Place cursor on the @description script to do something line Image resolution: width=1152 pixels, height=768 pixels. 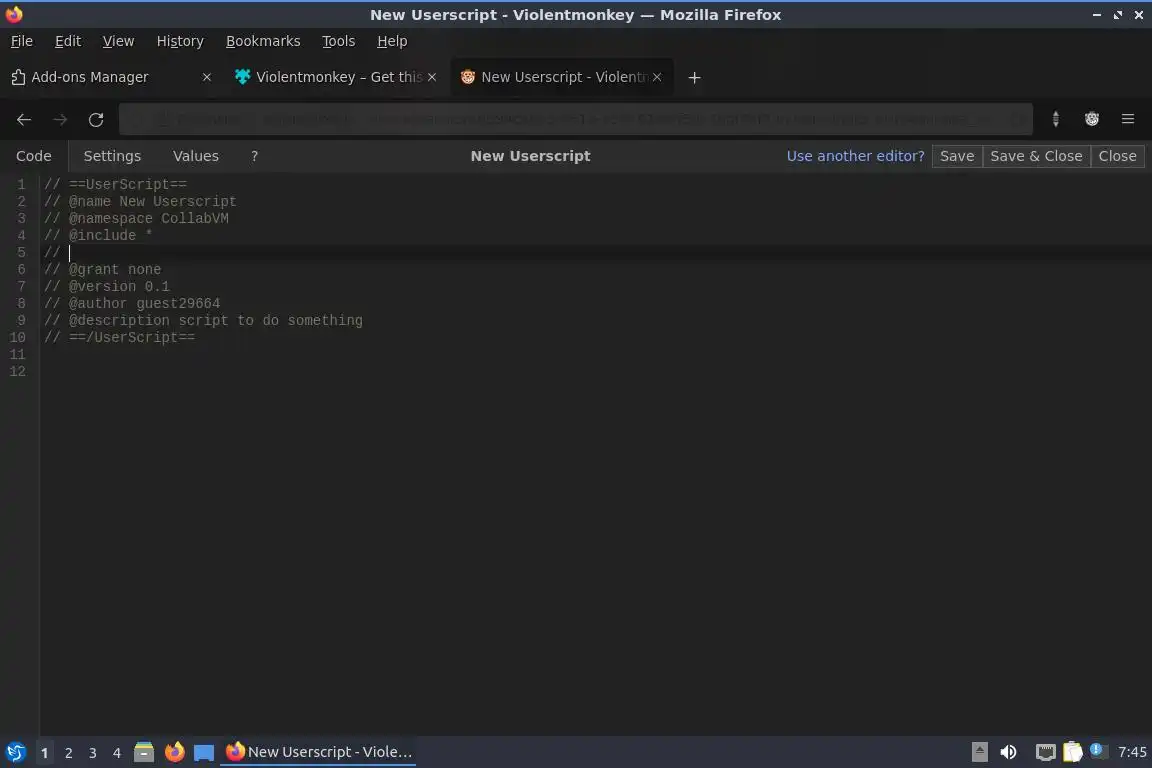pos(204,320)
